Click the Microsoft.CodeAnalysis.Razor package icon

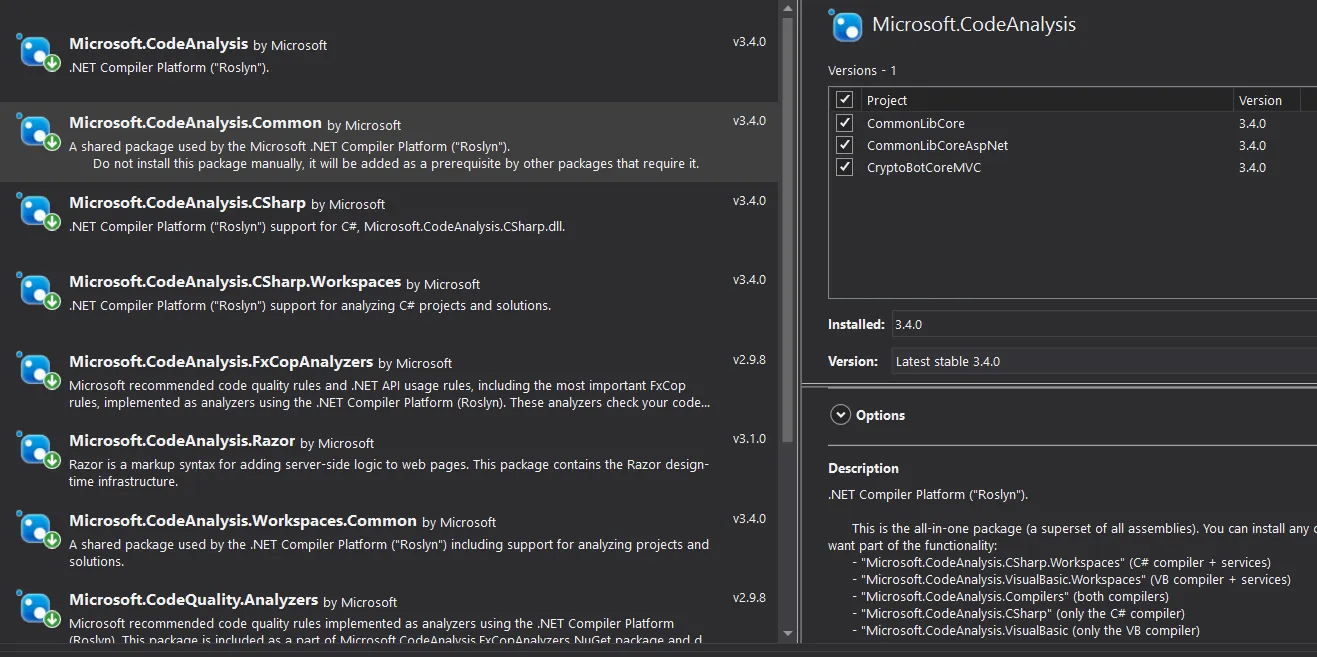[x=37, y=449]
